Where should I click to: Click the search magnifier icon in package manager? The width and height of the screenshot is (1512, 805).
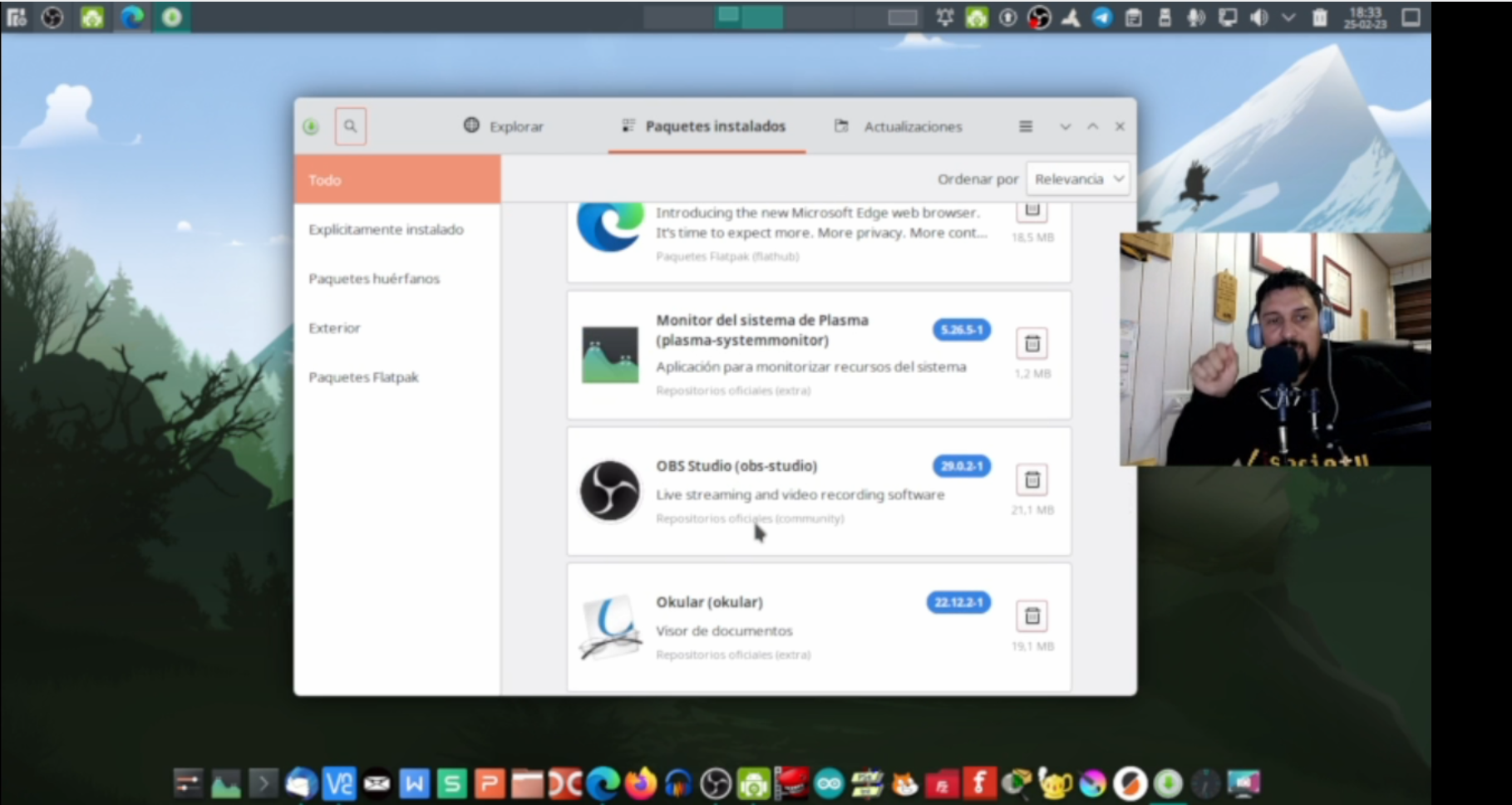(x=350, y=126)
